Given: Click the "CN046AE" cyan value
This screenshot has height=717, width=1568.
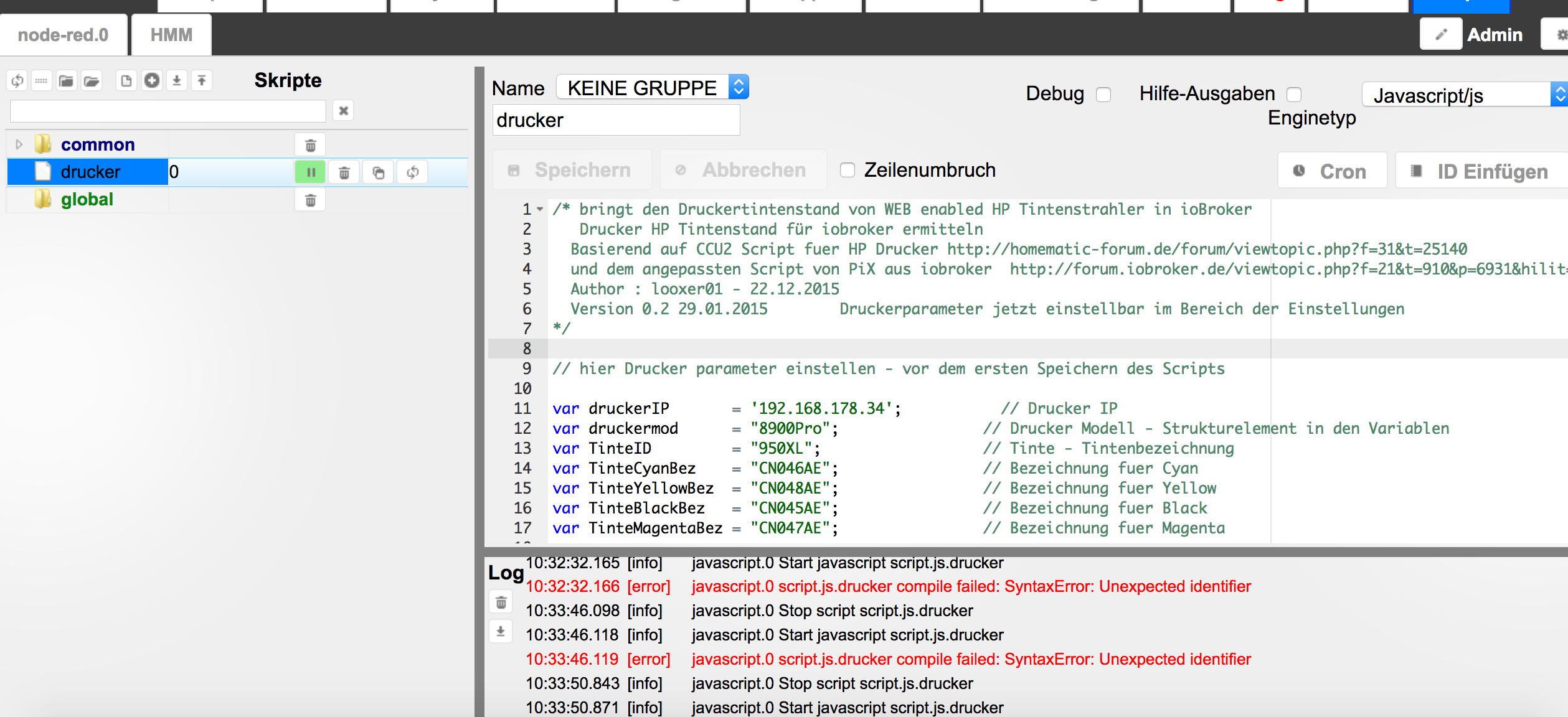Looking at the screenshot, I should pos(790,468).
